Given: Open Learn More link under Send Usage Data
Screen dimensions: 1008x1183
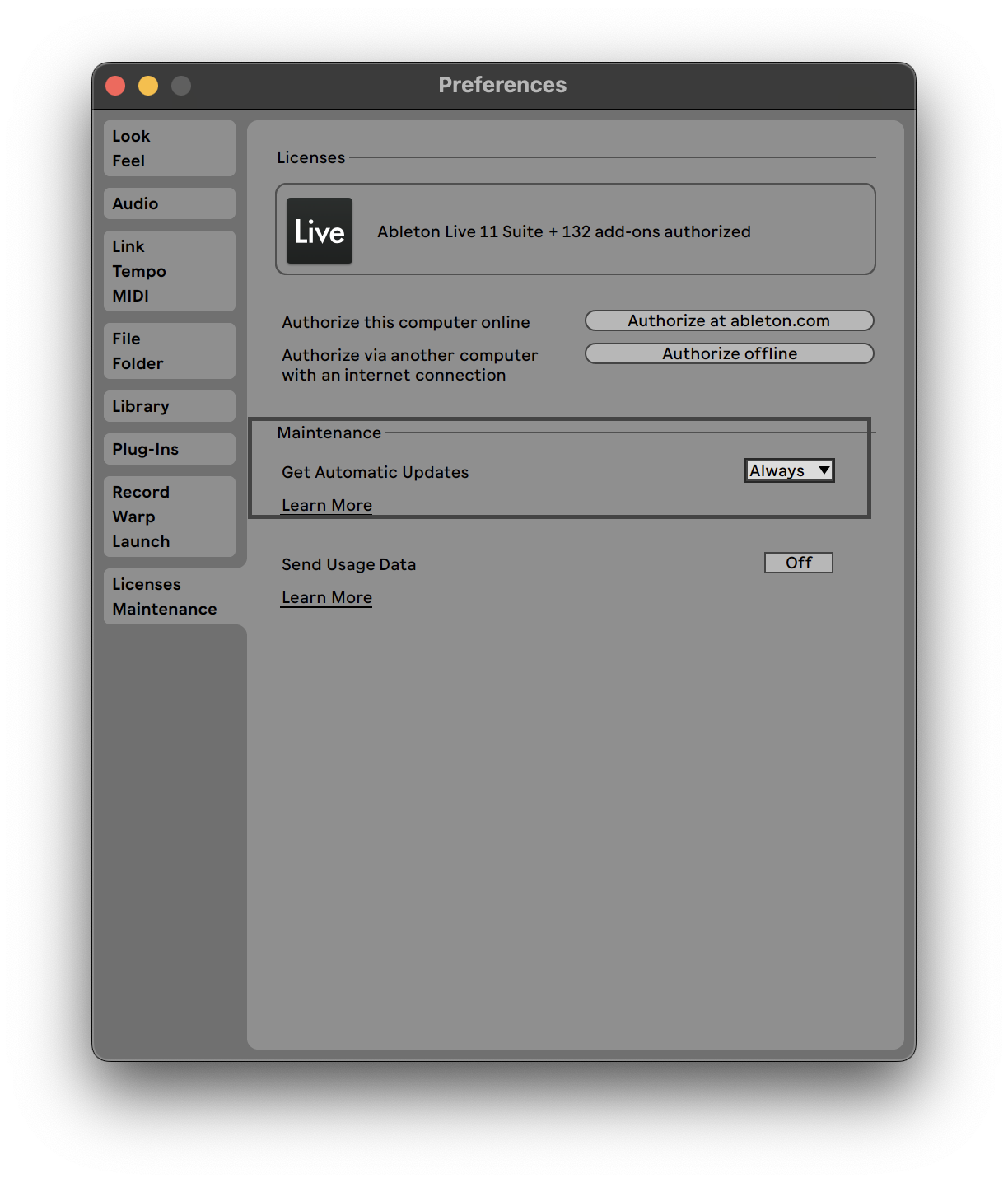Looking at the screenshot, I should [327, 597].
